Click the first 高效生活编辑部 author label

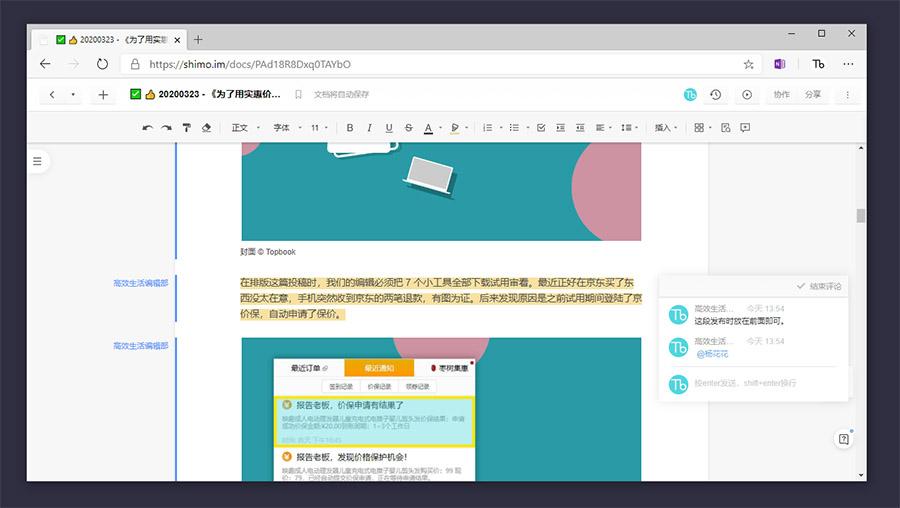141,283
